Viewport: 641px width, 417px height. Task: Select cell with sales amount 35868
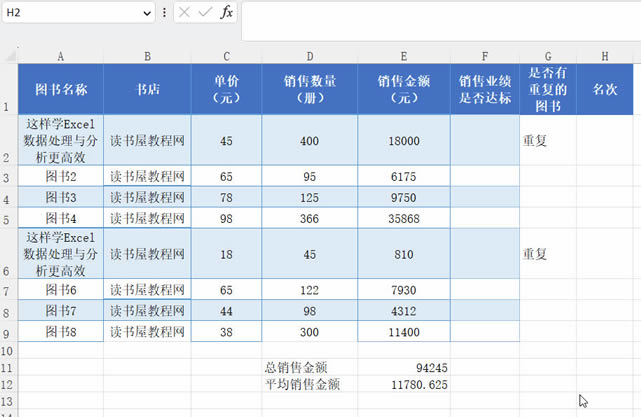pyautogui.click(x=403, y=218)
